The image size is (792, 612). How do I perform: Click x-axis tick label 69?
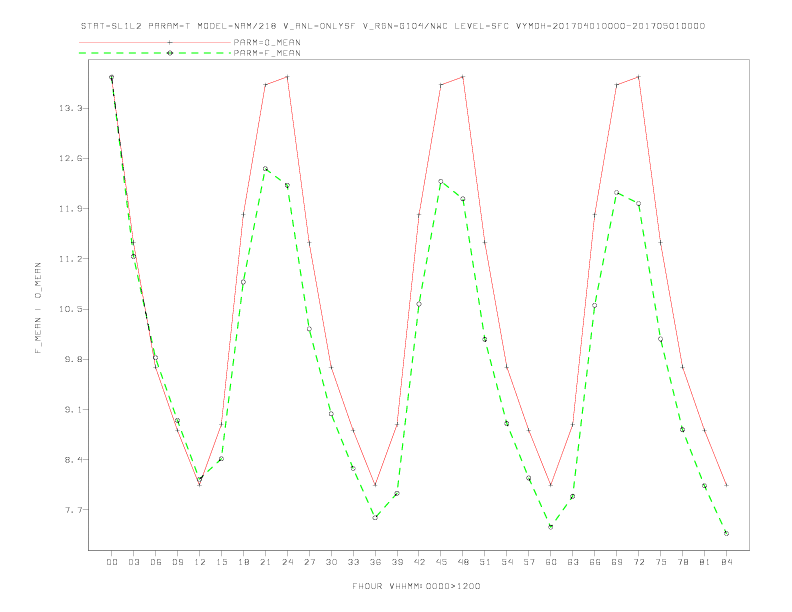click(617, 562)
